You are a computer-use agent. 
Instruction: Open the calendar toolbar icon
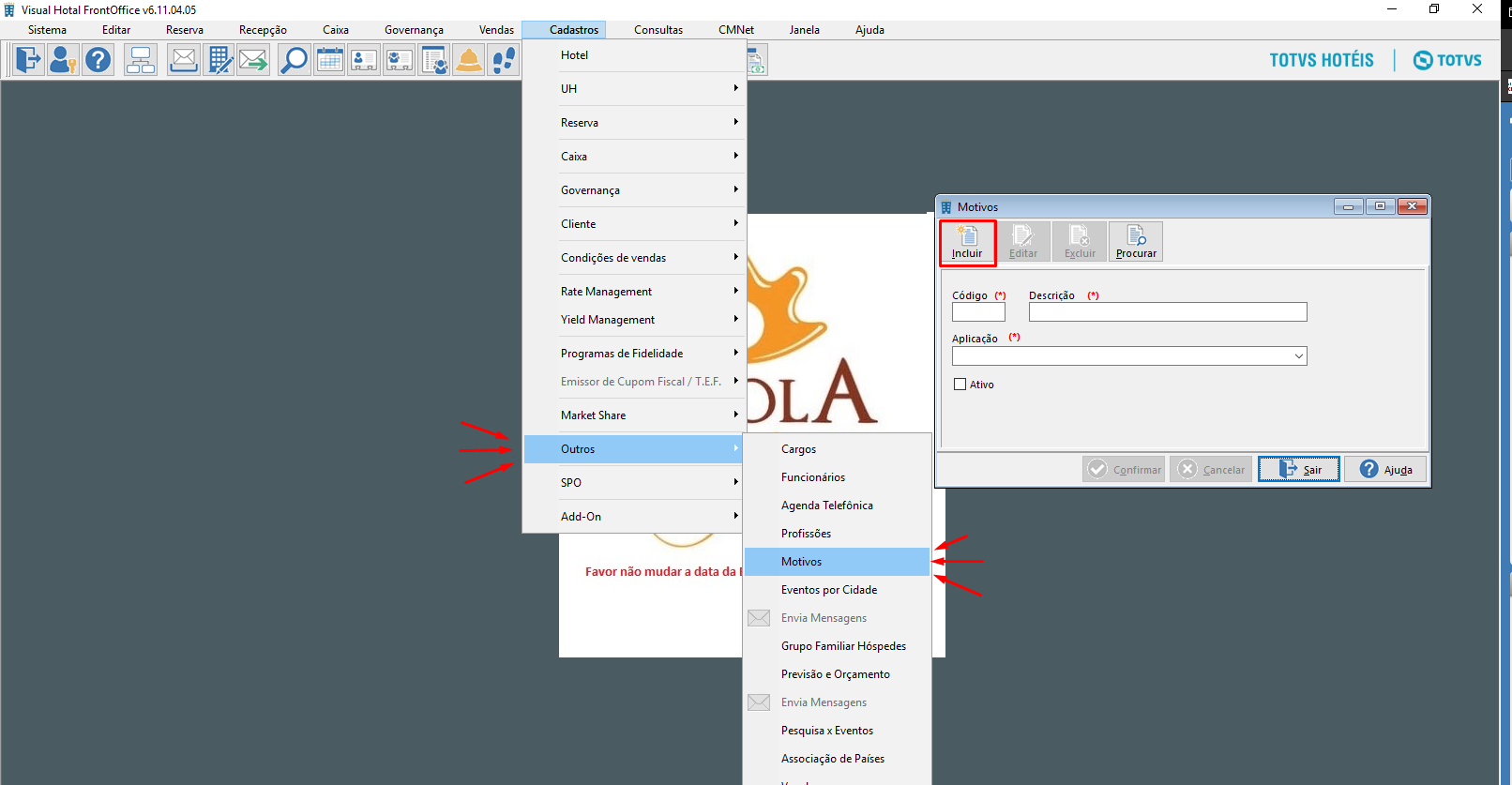(329, 60)
